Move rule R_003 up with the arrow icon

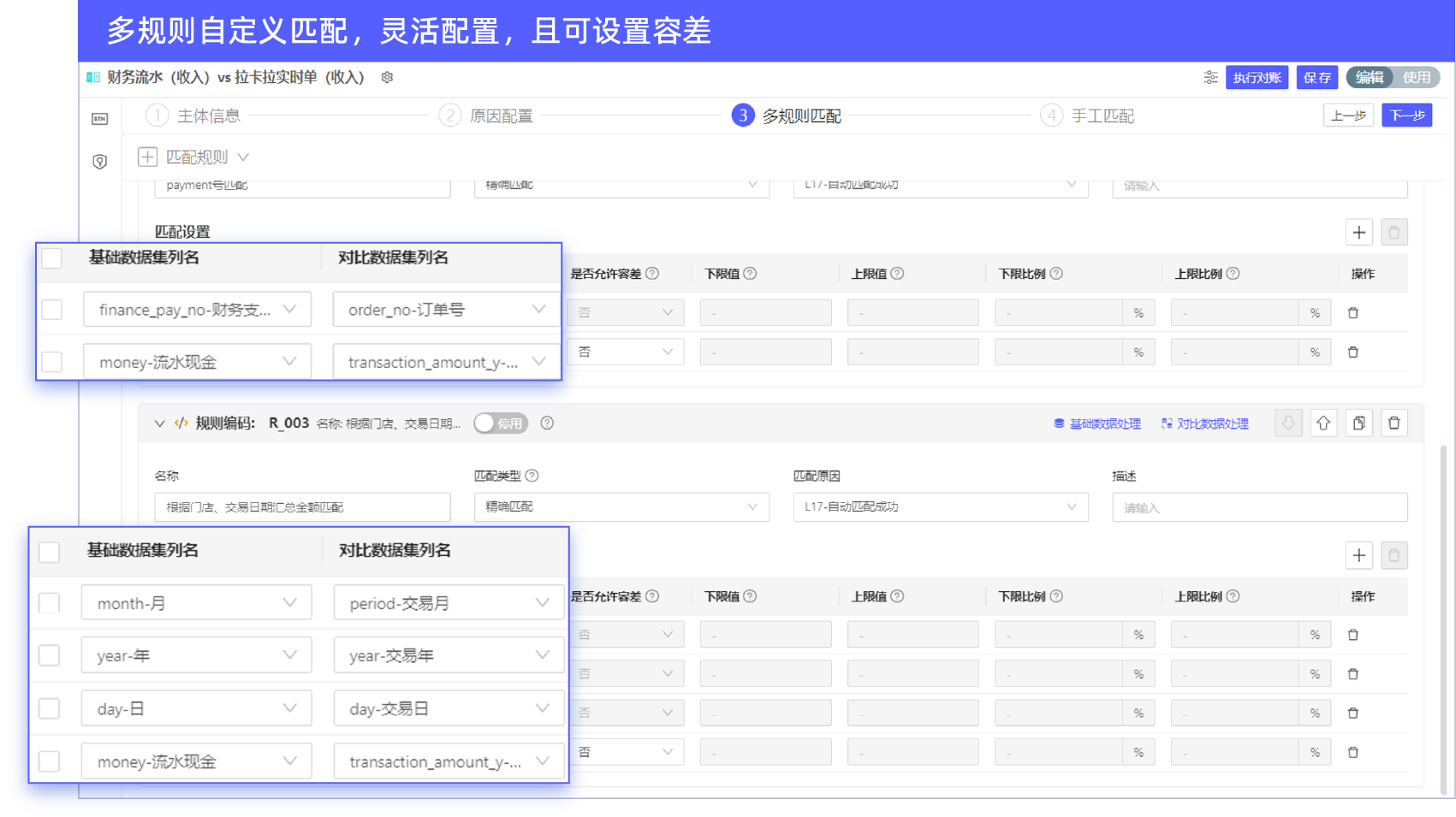[1323, 423]
